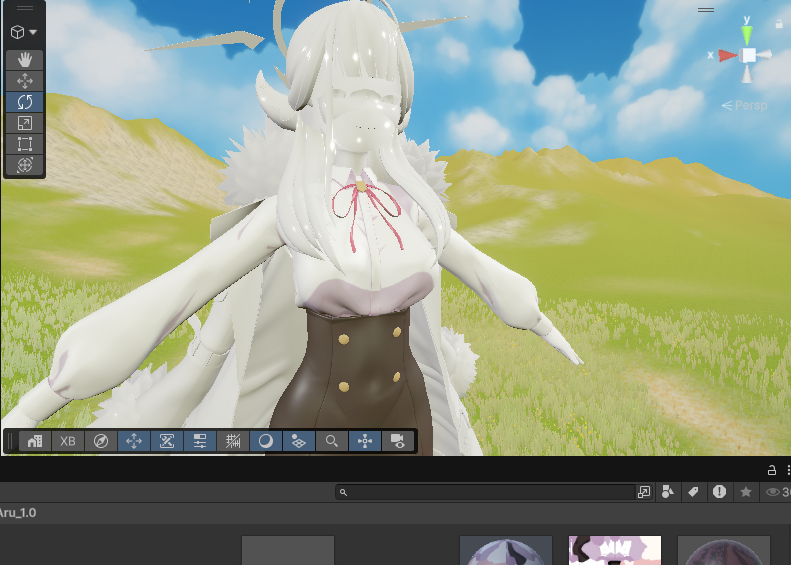
Task: Select the combined Transform tool
Action: pos(25,165)
